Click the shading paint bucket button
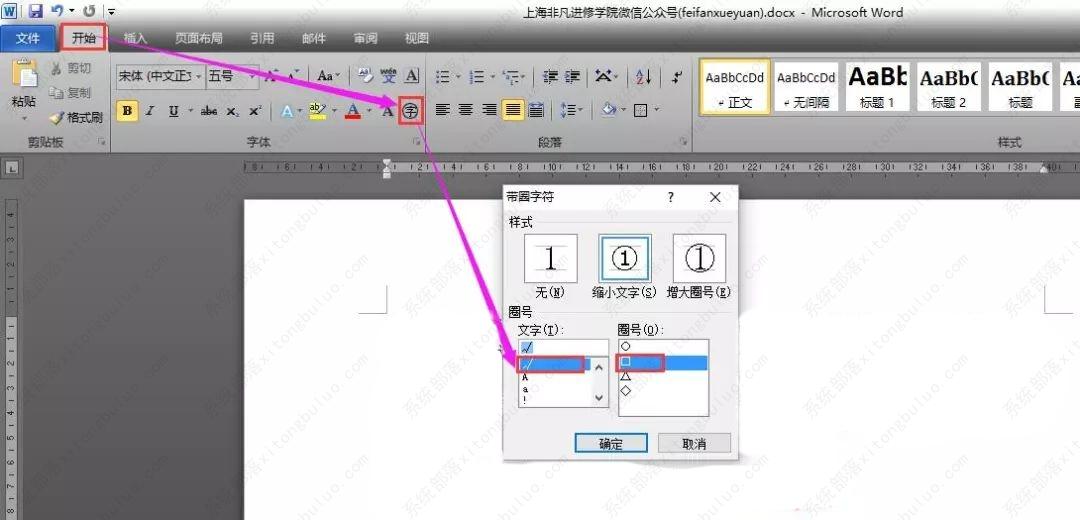The height and width of the screenshot is (520, 1080). point(608,110)
